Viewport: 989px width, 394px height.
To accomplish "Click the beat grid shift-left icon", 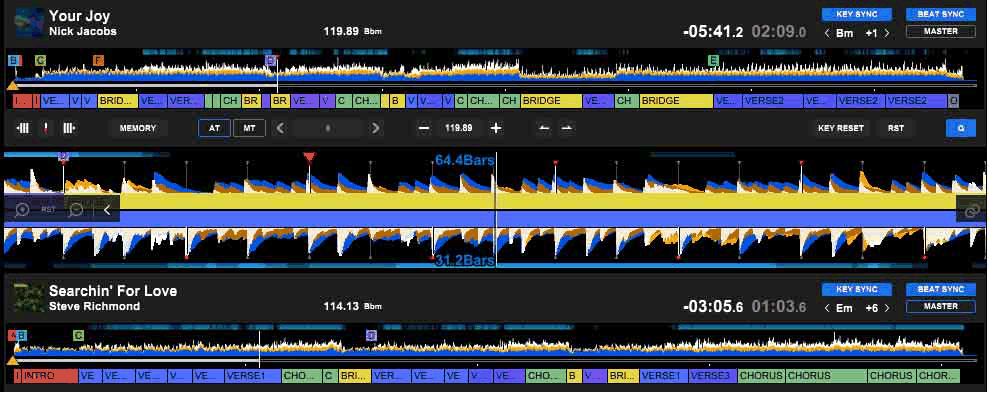I will pos(23,128).
